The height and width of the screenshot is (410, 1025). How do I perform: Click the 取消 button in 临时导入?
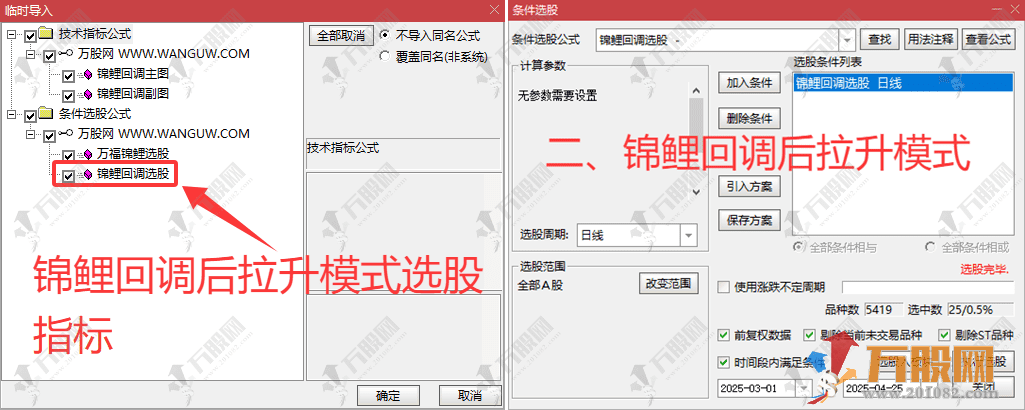[x=470, y=395]
